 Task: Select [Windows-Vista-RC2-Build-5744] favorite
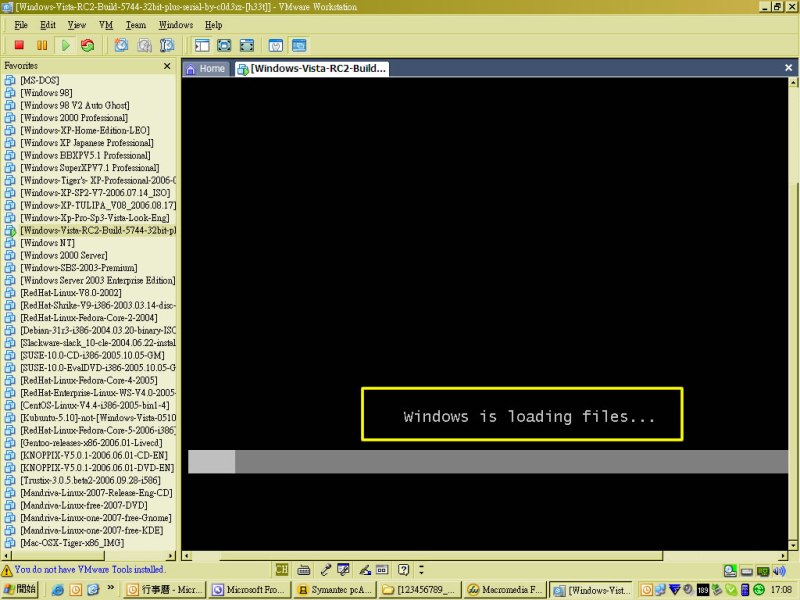click(x=97, y=230)
